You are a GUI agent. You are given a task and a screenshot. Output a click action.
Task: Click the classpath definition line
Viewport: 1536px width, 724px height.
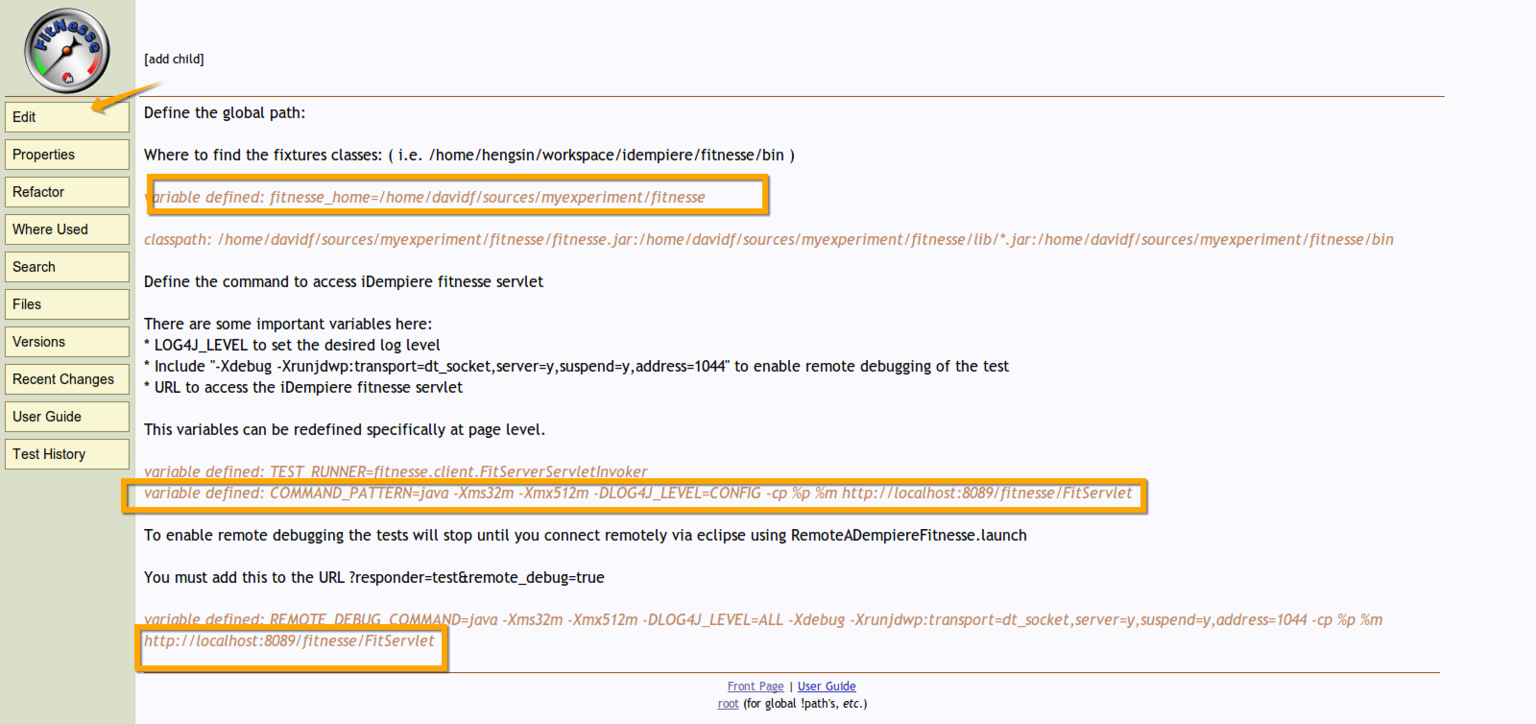[x=768, y=240]
